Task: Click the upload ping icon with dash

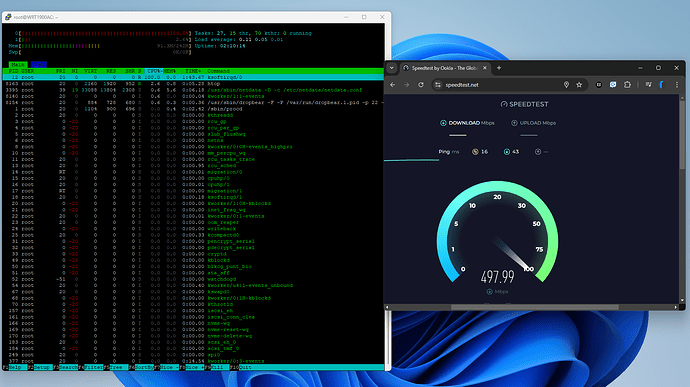Action: click(538, 151)
